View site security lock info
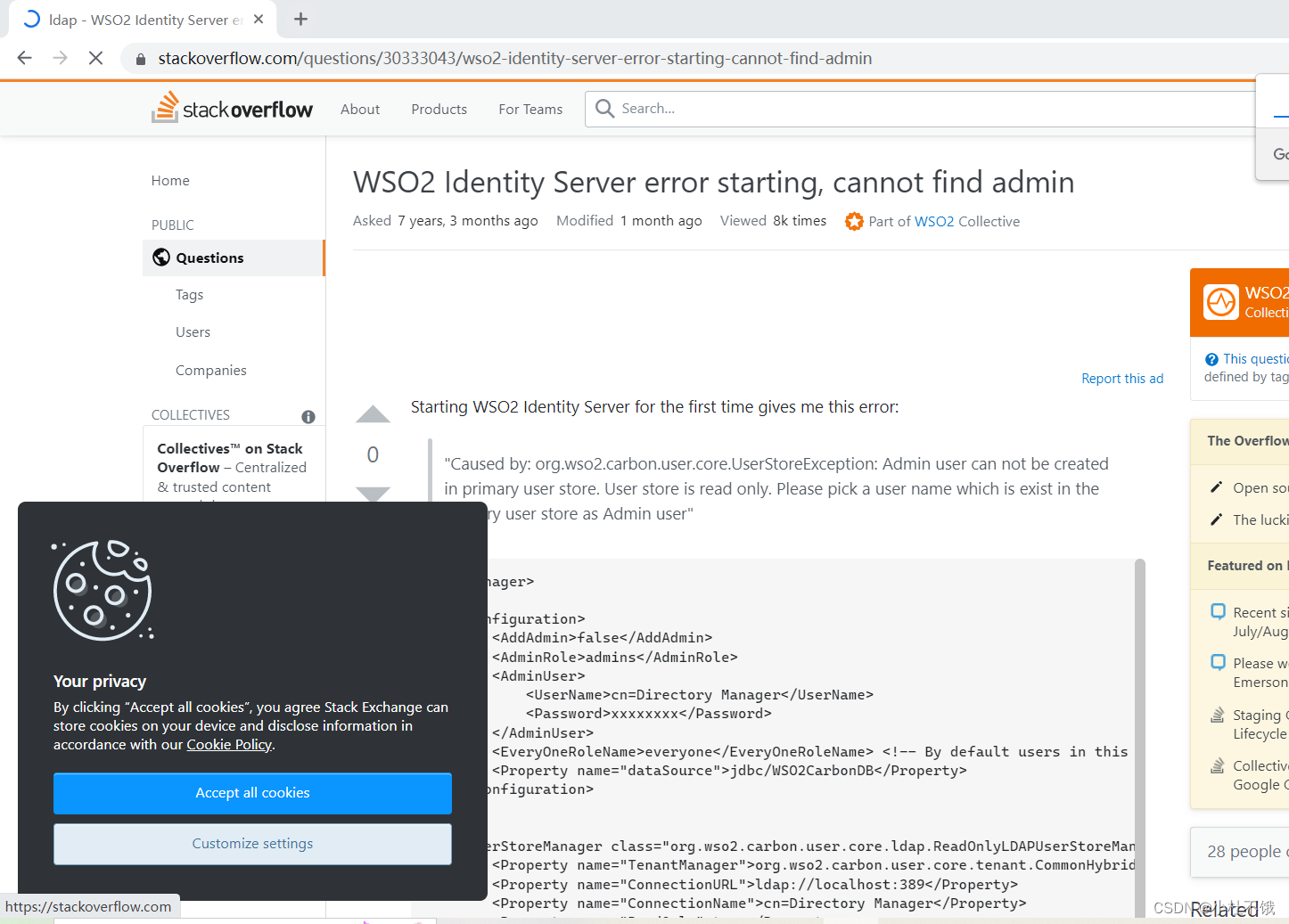The height and width of the screenshot is (924, 1289). click(140, 59)
